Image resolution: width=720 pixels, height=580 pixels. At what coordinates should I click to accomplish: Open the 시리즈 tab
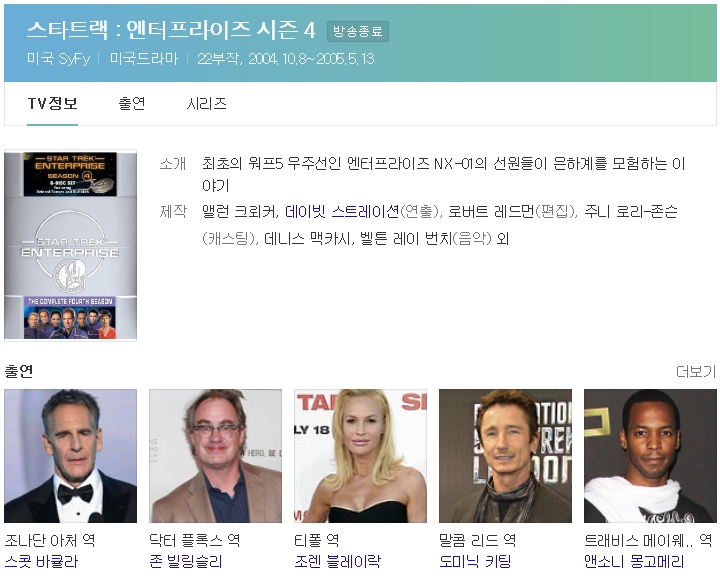coord(206,104)
